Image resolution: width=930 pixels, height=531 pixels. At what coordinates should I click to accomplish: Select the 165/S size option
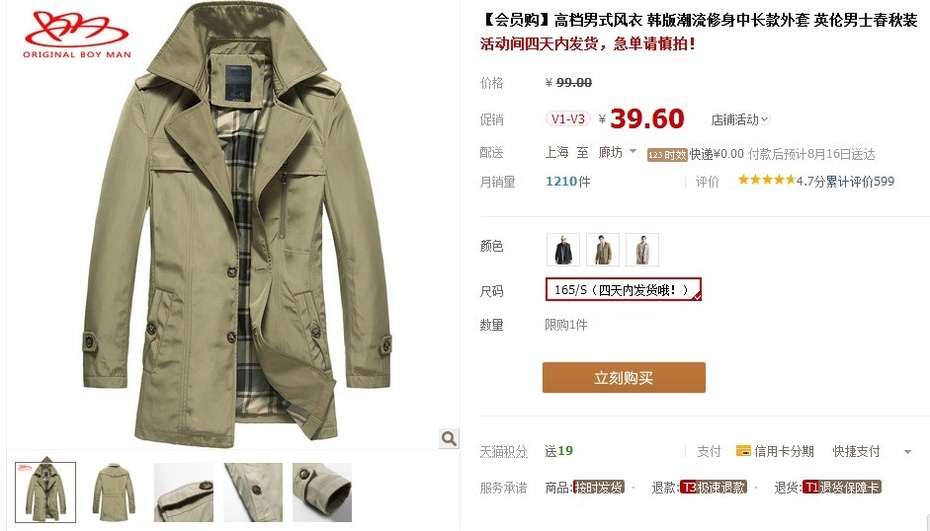pyautogui.click(x=623, y=290)
